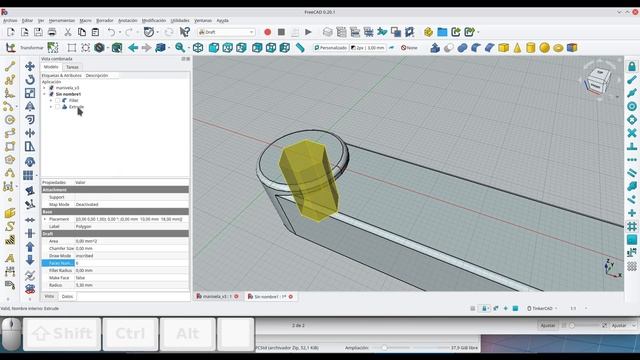The width and height of the screenshot is (640, 360).
Task: Click the Save document icon
Action: point(38,32)
